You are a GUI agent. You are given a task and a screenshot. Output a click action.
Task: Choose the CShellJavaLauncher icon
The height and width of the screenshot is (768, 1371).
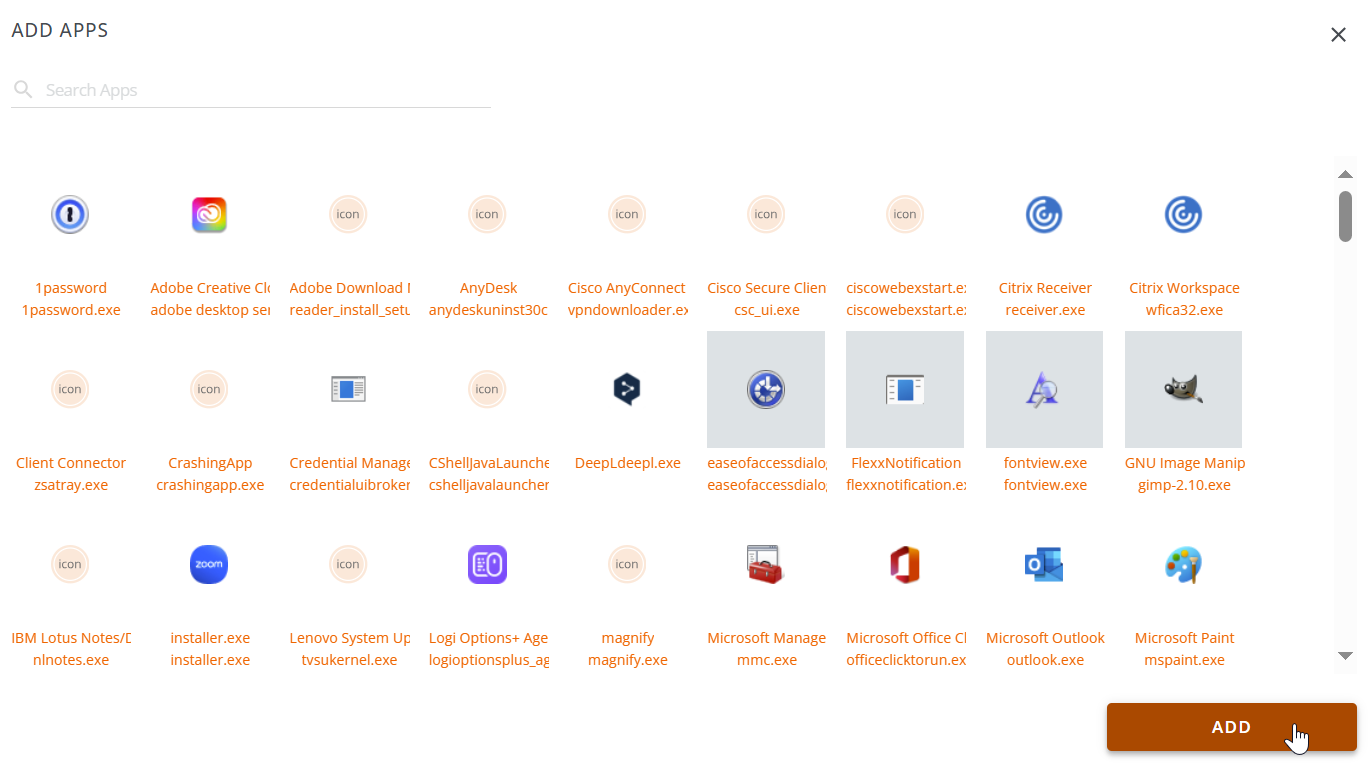tap(487, 389)
